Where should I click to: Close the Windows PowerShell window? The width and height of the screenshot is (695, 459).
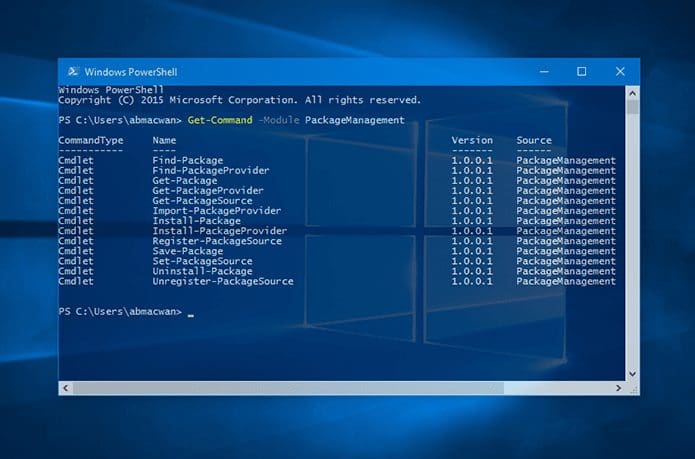[620, 71]
